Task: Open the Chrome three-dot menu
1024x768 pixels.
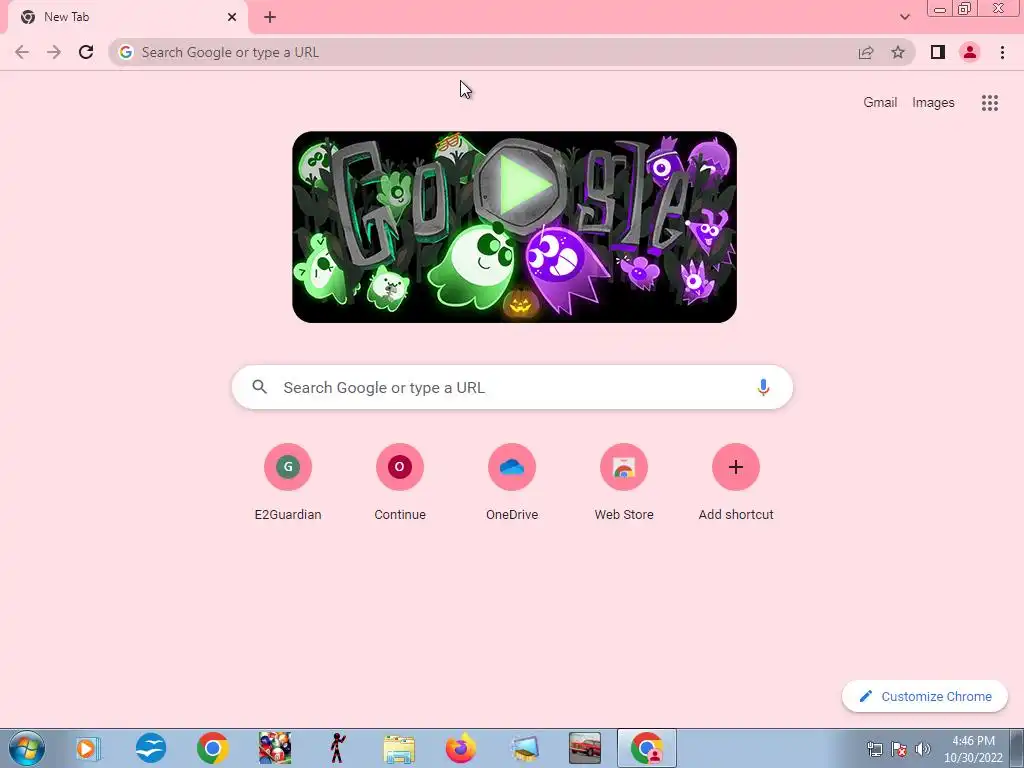Action: coord(1002,52)
